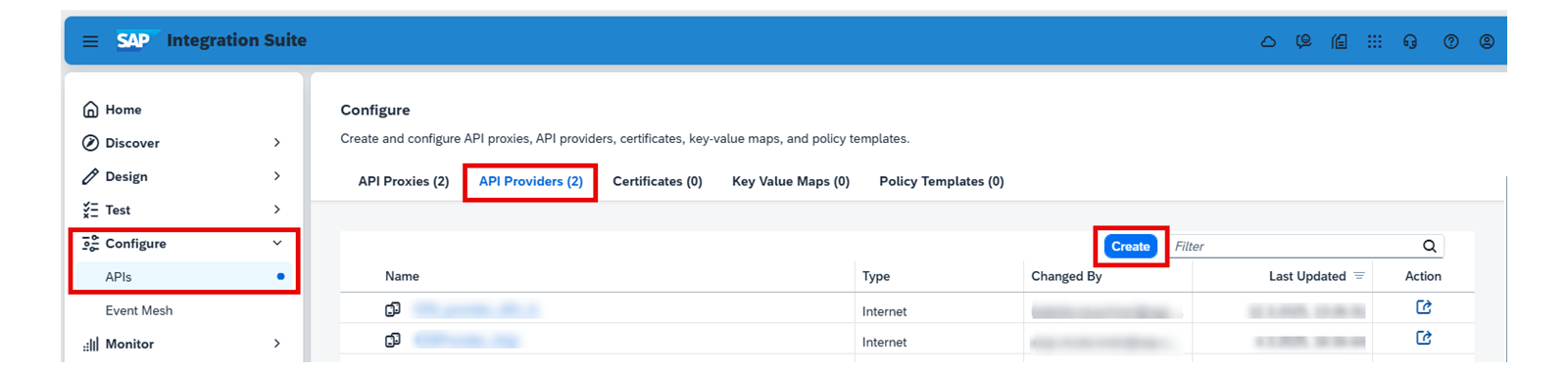Switch to the API Providers (2) tab
The image size is (1568, 372).
pos(530,181)
